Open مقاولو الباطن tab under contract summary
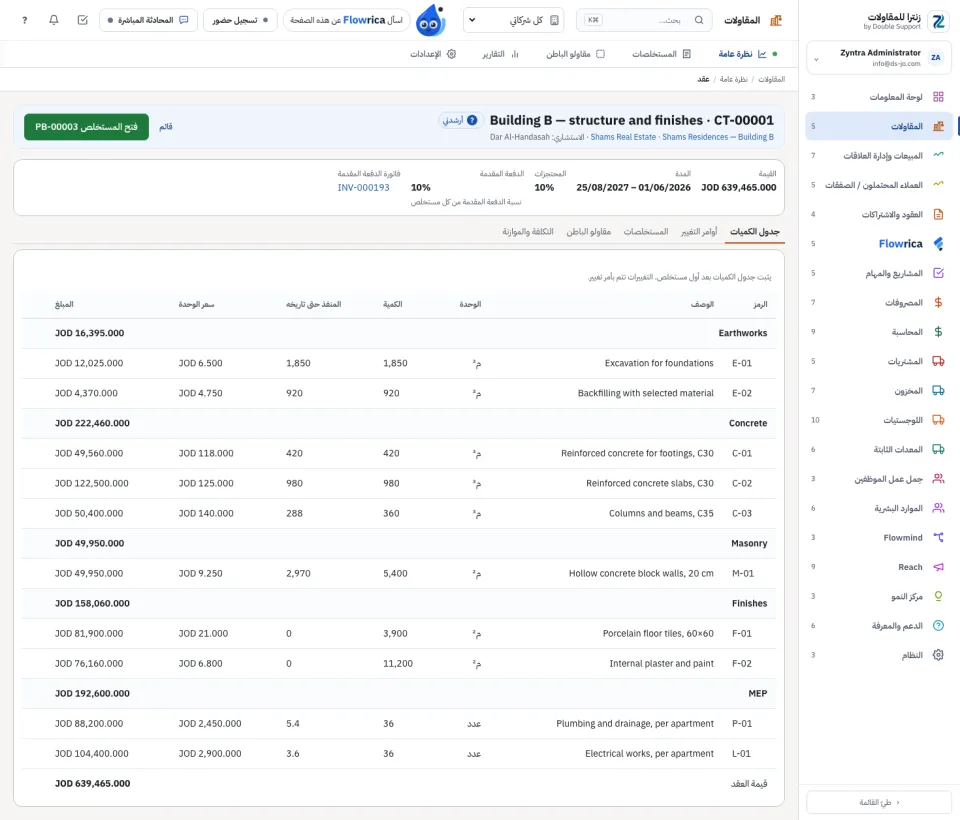Screen dimensions: 960x820 click(x=588, y=231)
